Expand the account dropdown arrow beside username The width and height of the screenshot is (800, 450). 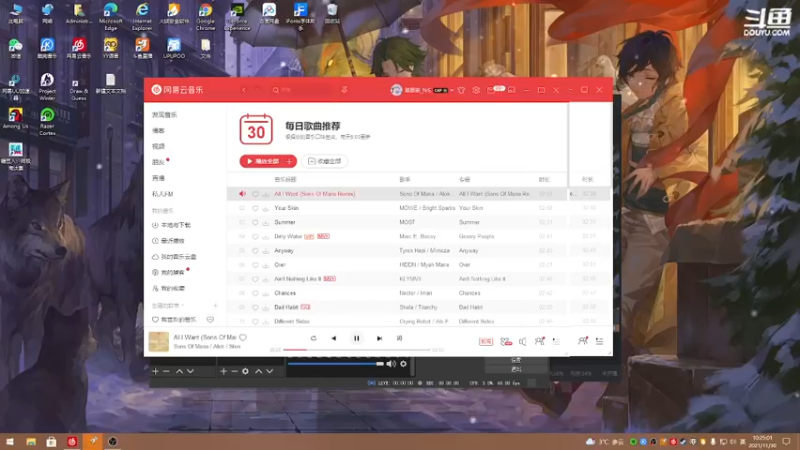(x=452, y=90)
